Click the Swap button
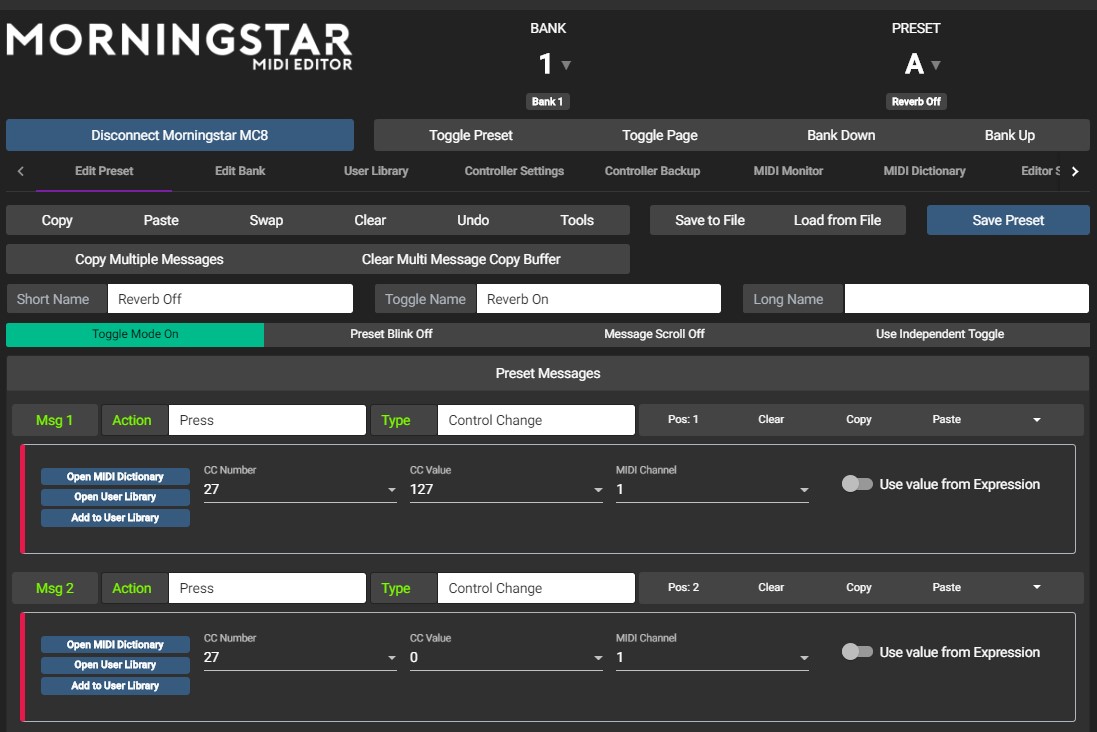This screenshot has height=732, width=1097. click(266, 220)
